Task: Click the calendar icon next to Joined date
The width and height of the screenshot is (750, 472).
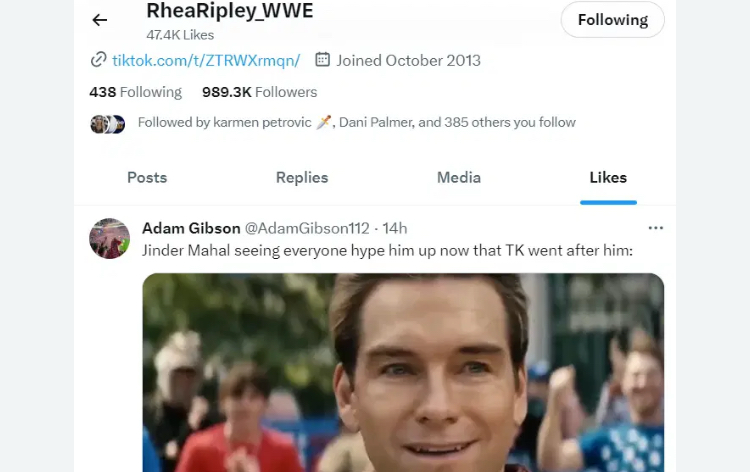Action: click(x=322, y=60)
